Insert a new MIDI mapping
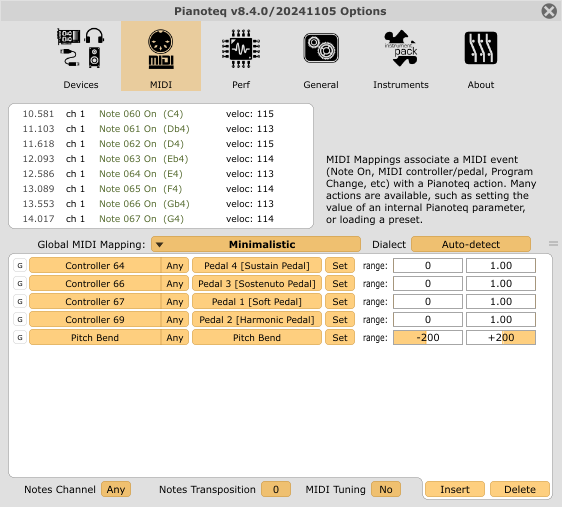562x507 pixels. (x=455, y=489)
